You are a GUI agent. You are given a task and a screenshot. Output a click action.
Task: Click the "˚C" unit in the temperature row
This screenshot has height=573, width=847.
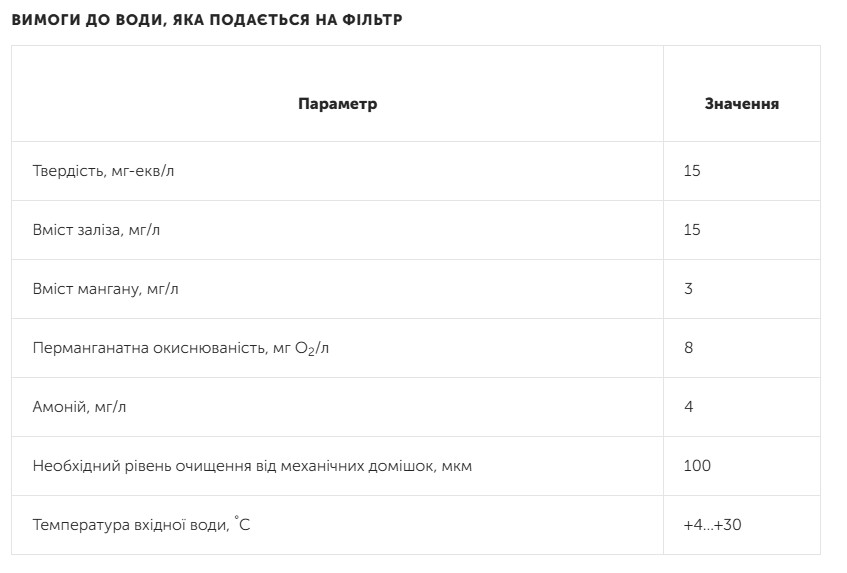(x=243, y=524)
